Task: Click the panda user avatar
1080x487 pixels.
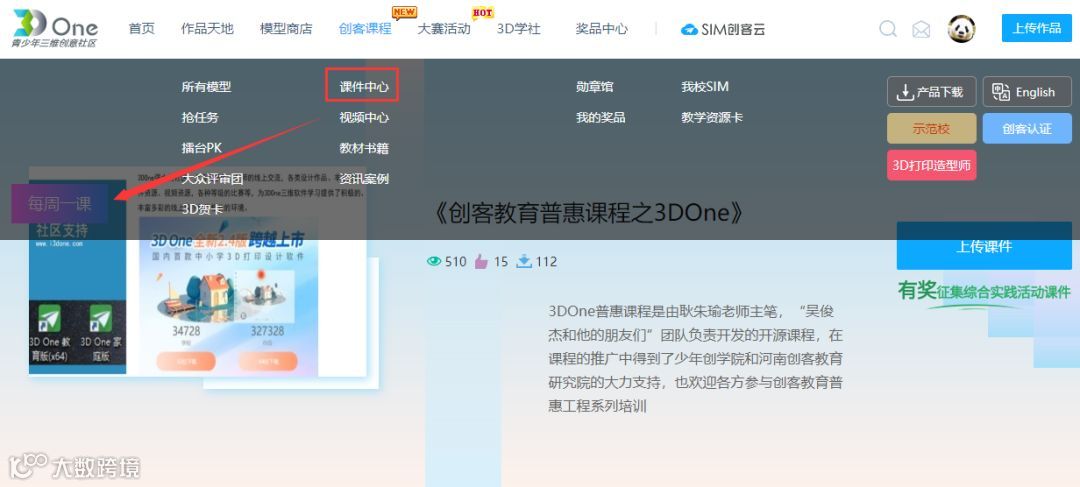Action: click(961, 29)
